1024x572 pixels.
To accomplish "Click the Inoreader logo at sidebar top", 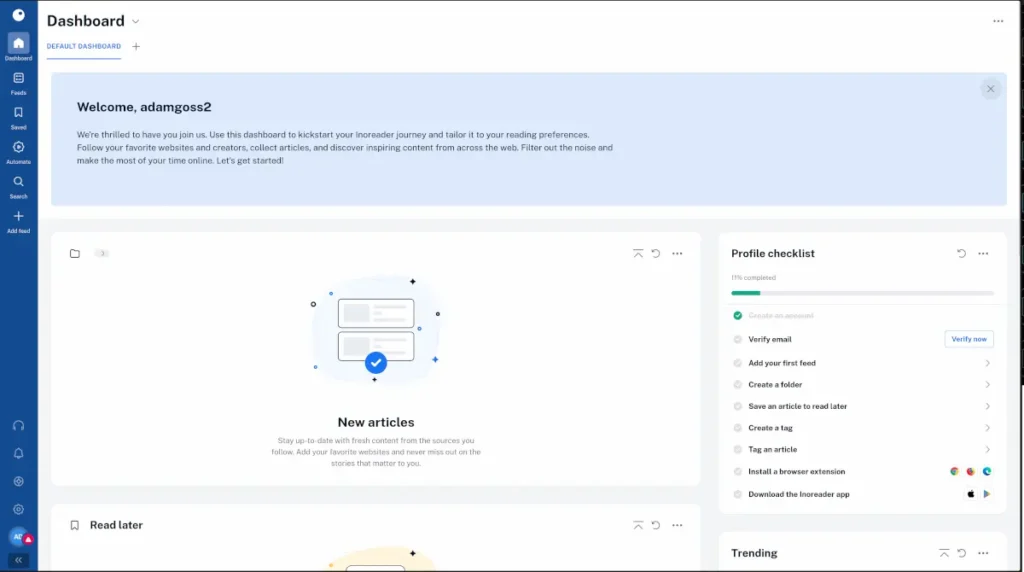I will click(x=18, y=15).
